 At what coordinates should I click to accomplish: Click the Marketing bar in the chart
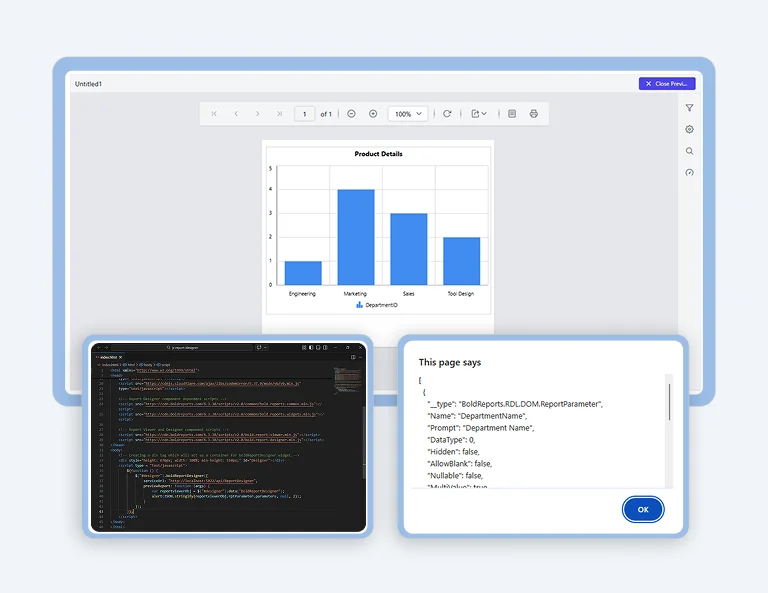pyautogui.click(x=356, y=237)
